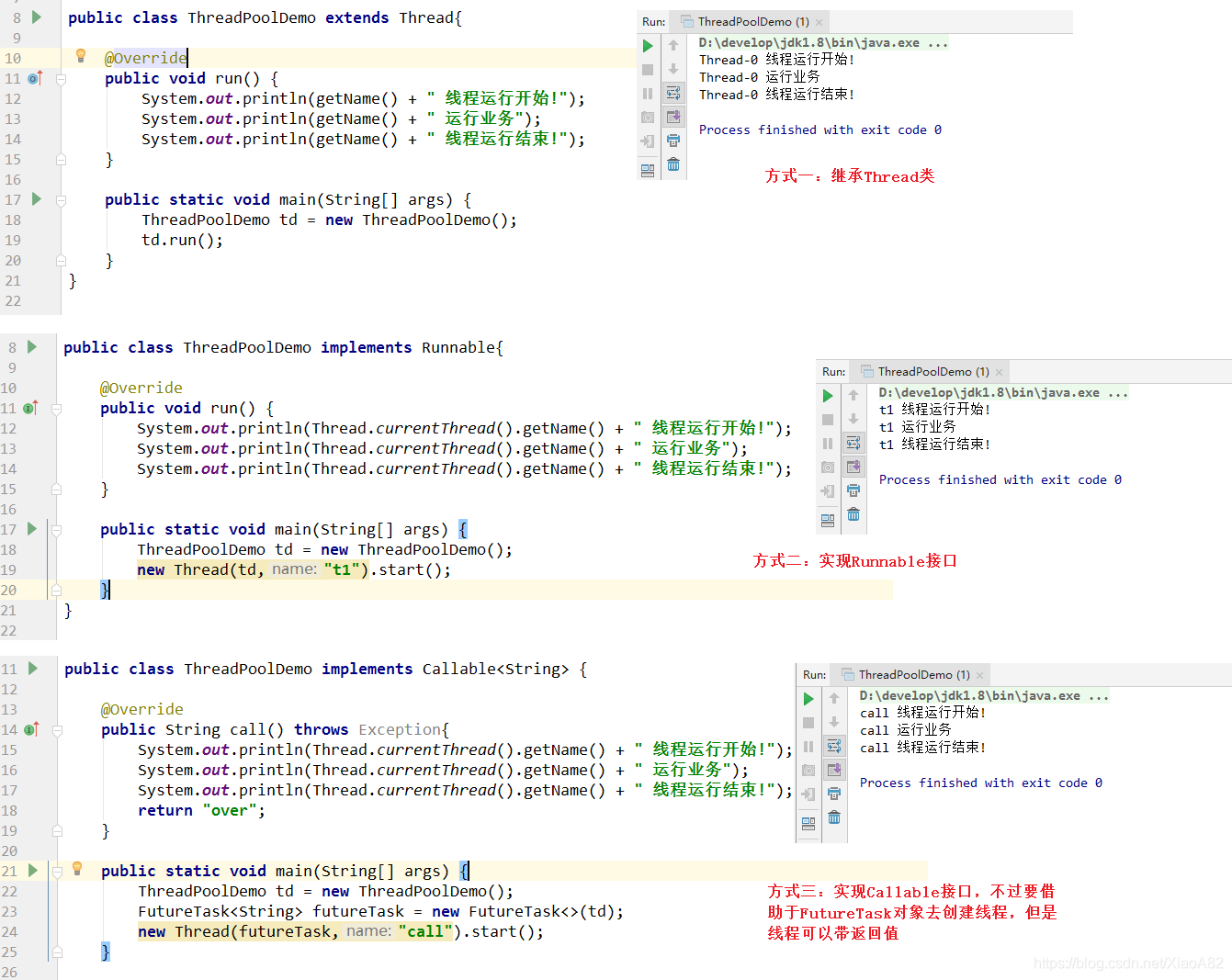
Task: Print console output in the call Run panel
Action: [834, 794]
